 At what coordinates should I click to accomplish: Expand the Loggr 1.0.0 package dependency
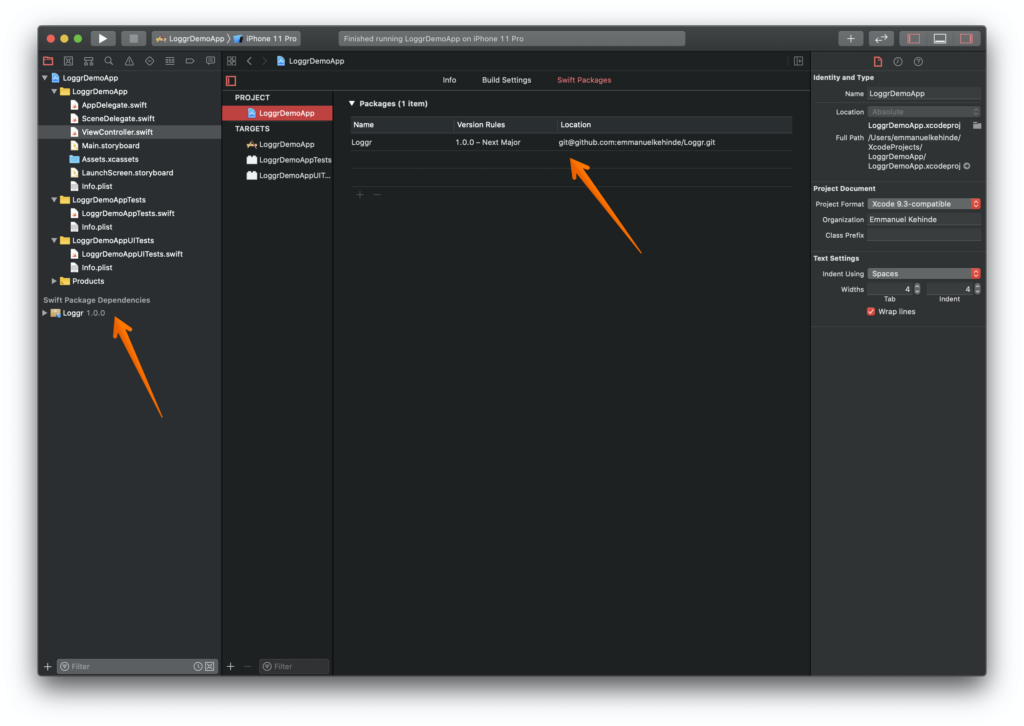(44, 313)
